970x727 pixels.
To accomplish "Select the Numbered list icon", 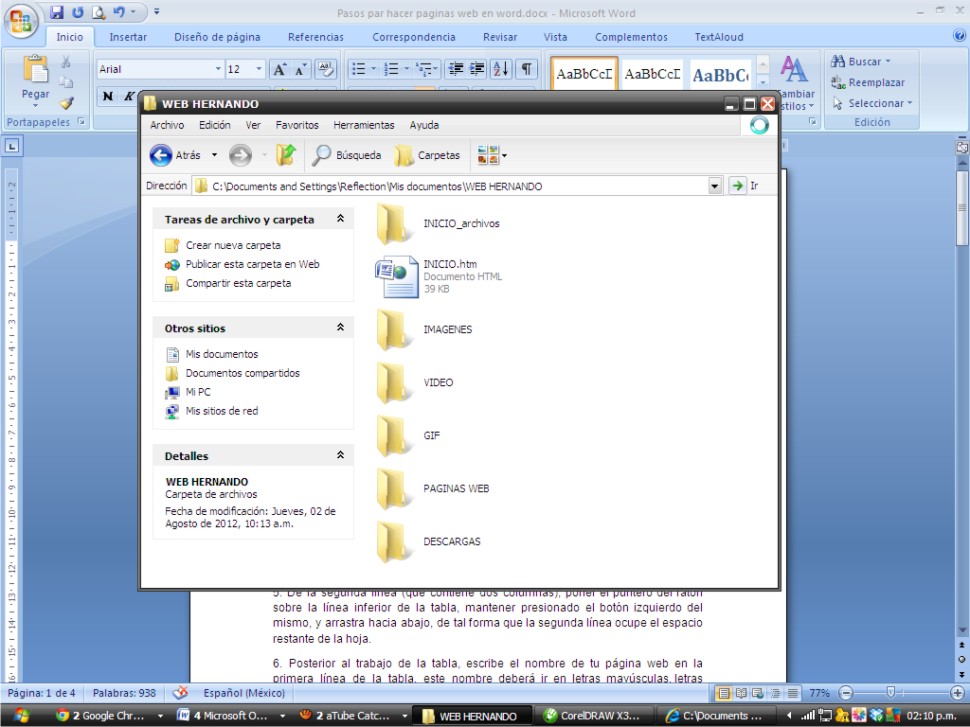I will tap(392, 68).
